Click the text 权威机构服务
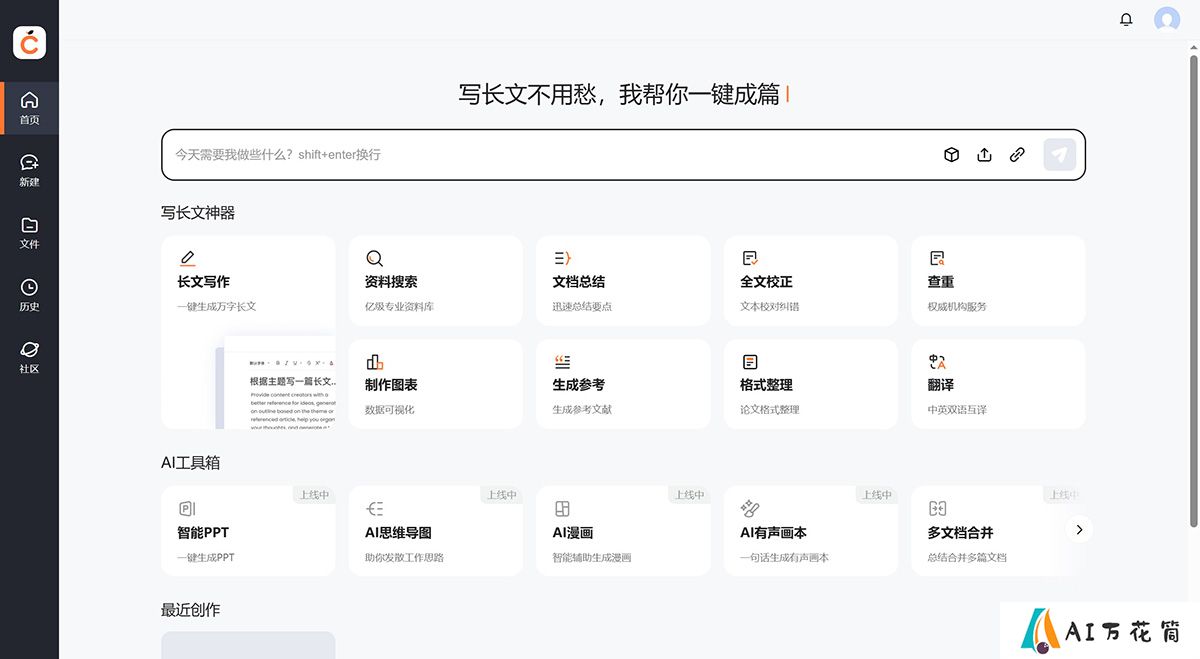The image size is (1200, 659). click(x=957, y=306)
